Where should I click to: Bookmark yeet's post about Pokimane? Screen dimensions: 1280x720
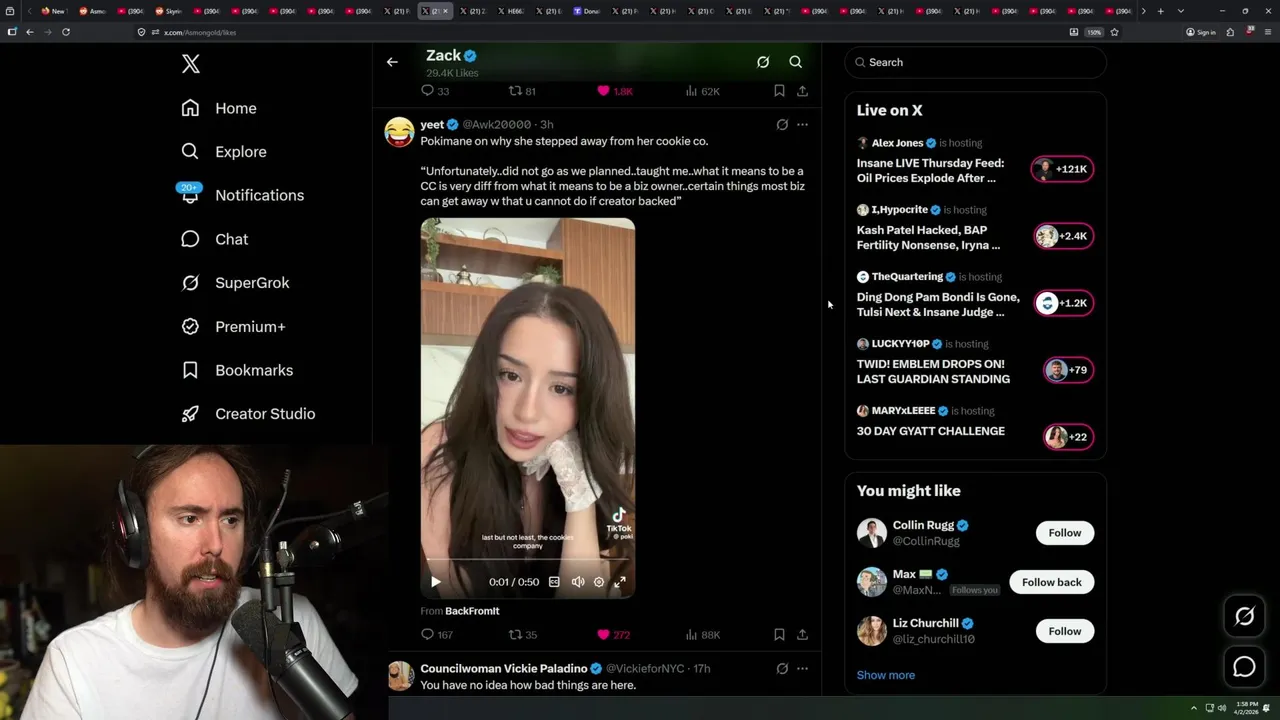pos(779,635)
